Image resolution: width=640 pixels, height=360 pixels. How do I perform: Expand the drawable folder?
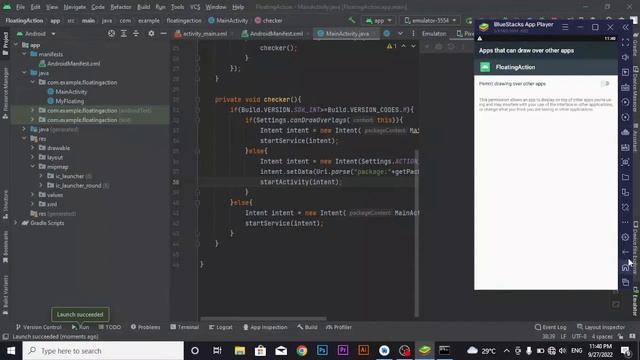click(33, 148)
